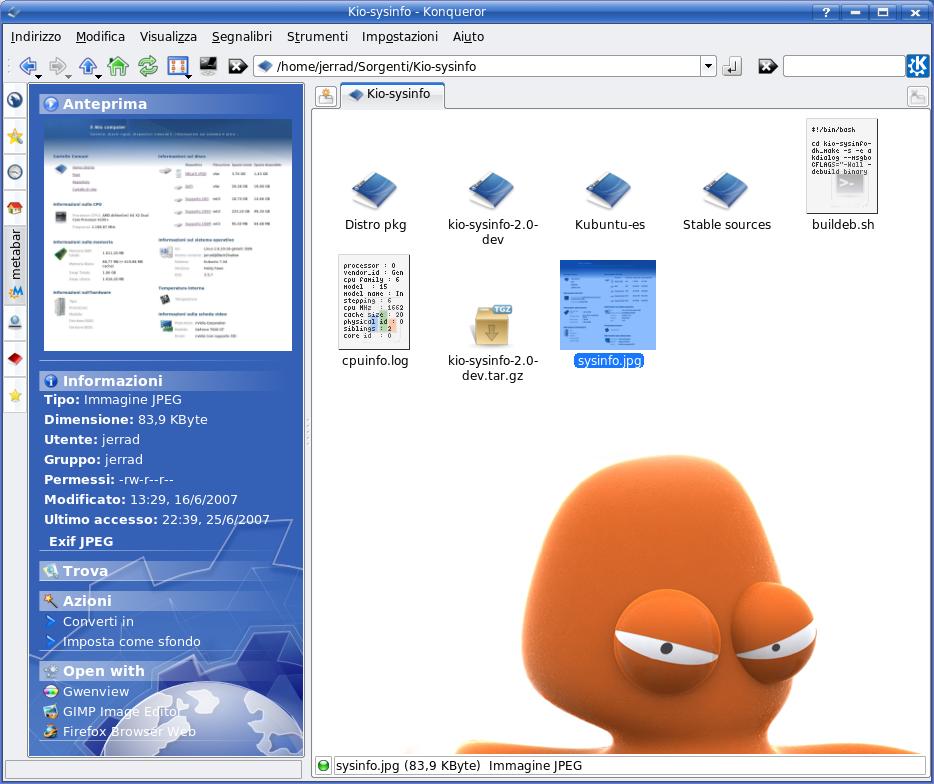Open the Modifica menu
Image resolution: width=934 pixels, height=784 pixels.
pyautogui.click(x=100, y=37)
